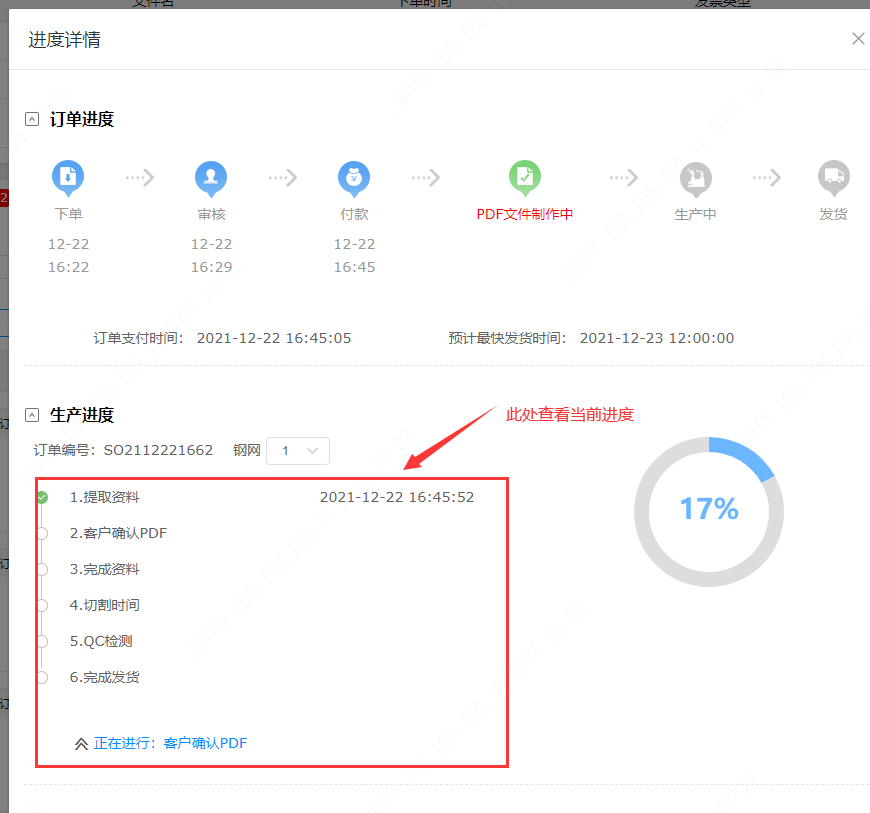Click the 6.完成发货 step label
The width and height of the screenshot is (870, 813).
(x=105, y=677)
